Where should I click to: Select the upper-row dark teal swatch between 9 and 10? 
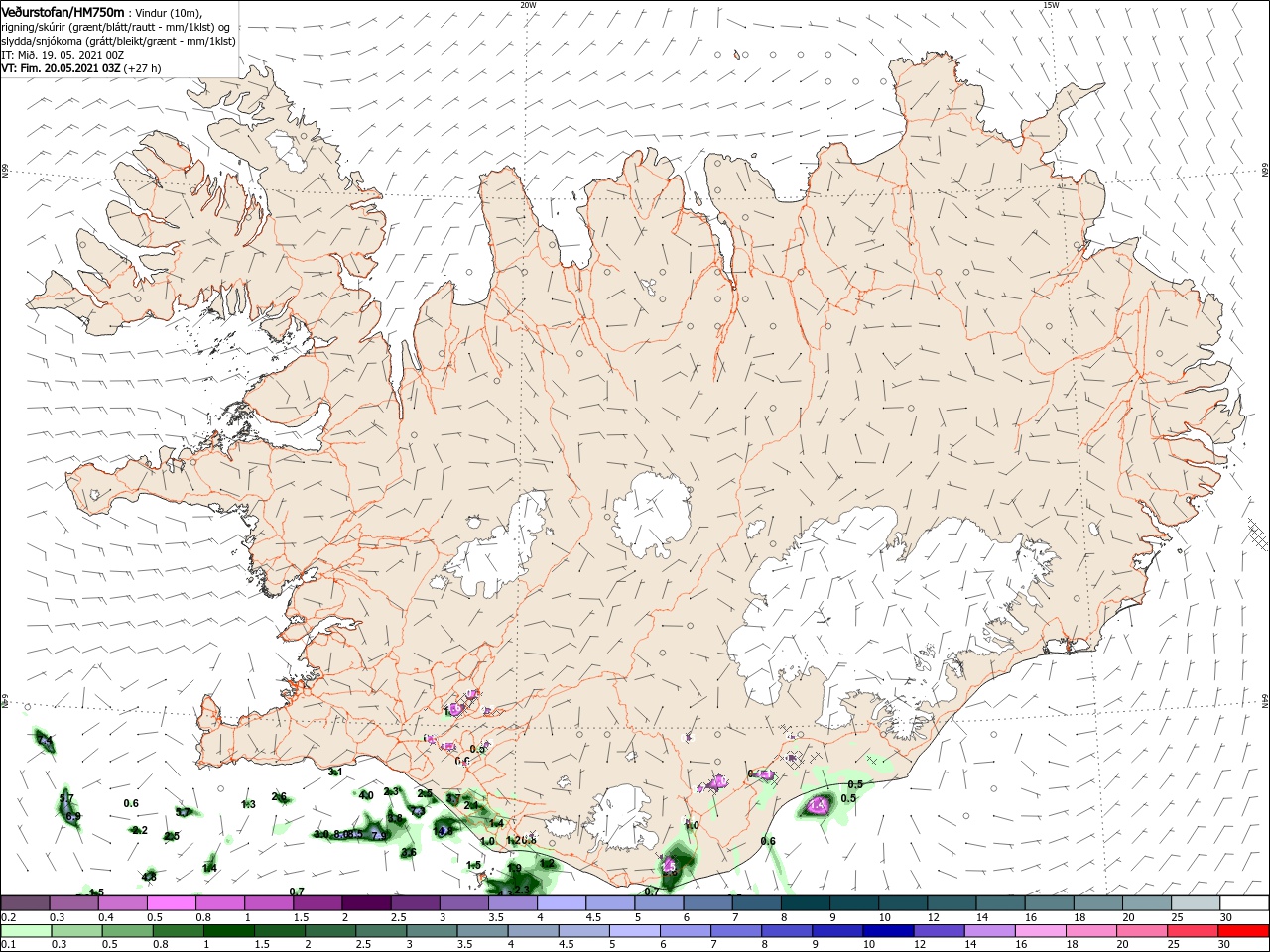point(854,902)
